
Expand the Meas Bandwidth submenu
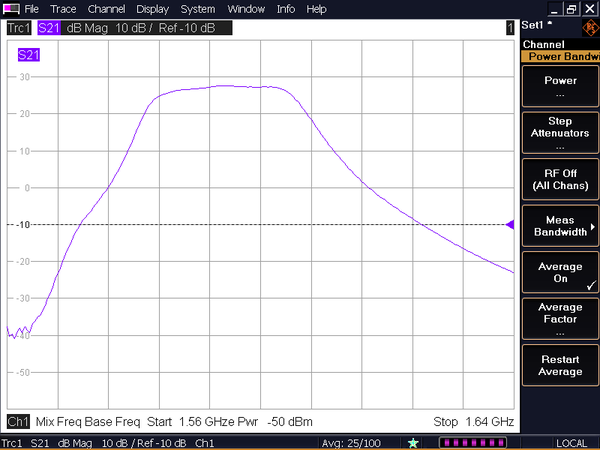[560, 226]
